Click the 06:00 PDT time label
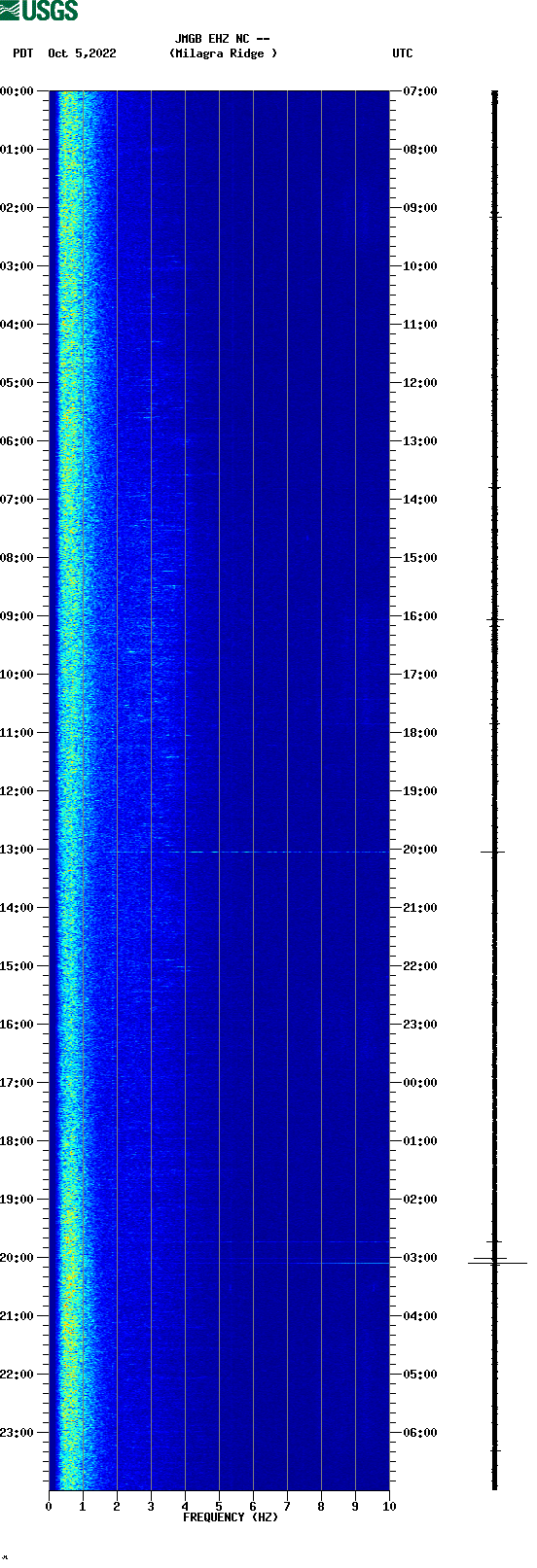 18,441
